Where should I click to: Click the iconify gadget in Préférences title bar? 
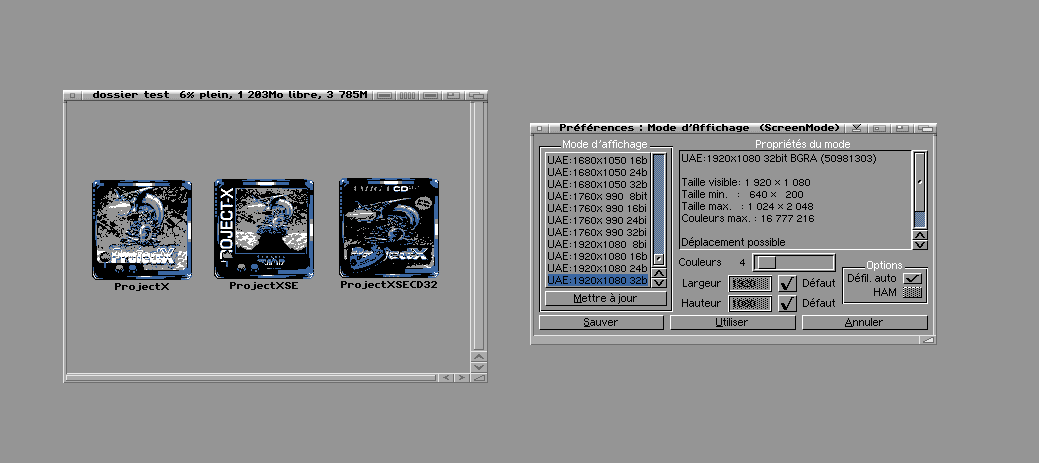(x=856, y=128)
